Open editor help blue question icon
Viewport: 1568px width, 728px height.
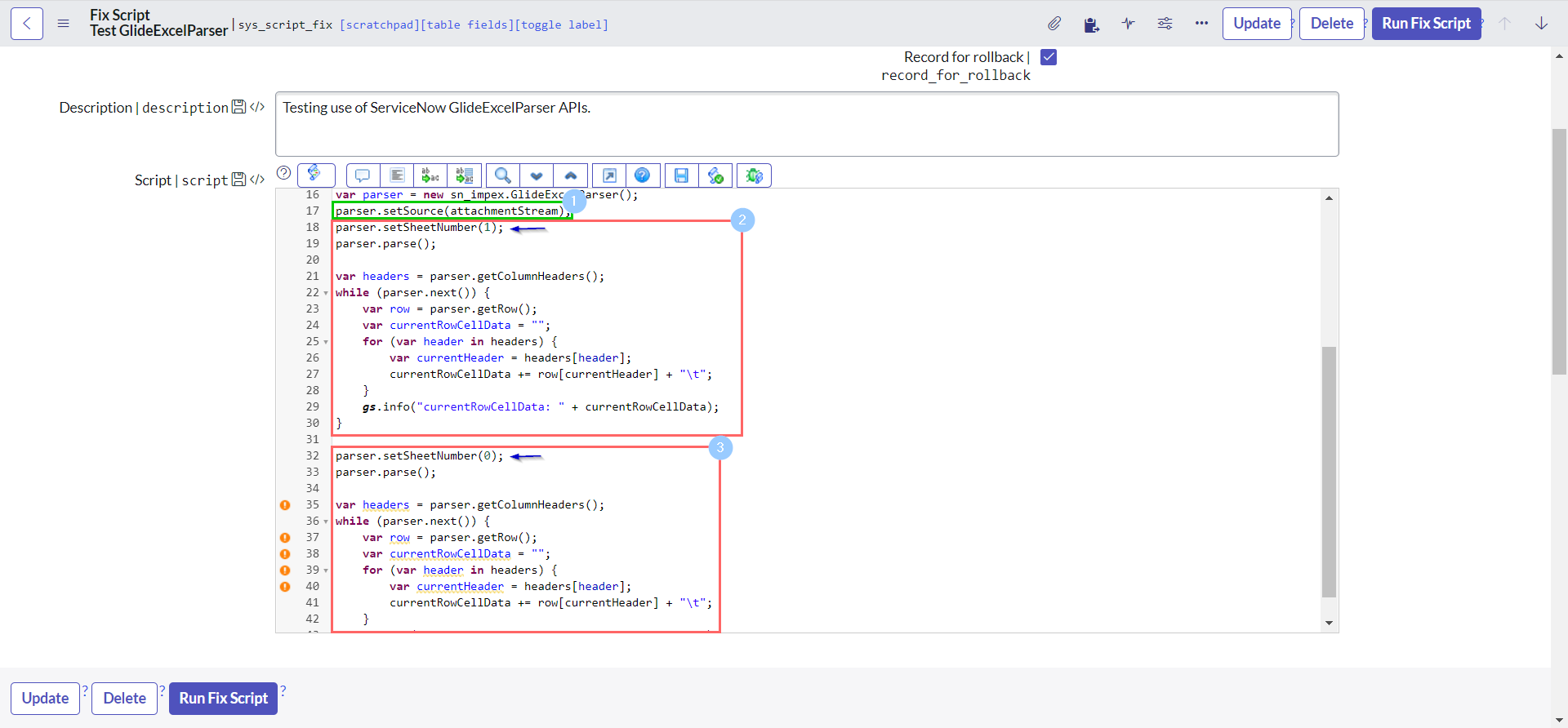(x=643, y=175)
